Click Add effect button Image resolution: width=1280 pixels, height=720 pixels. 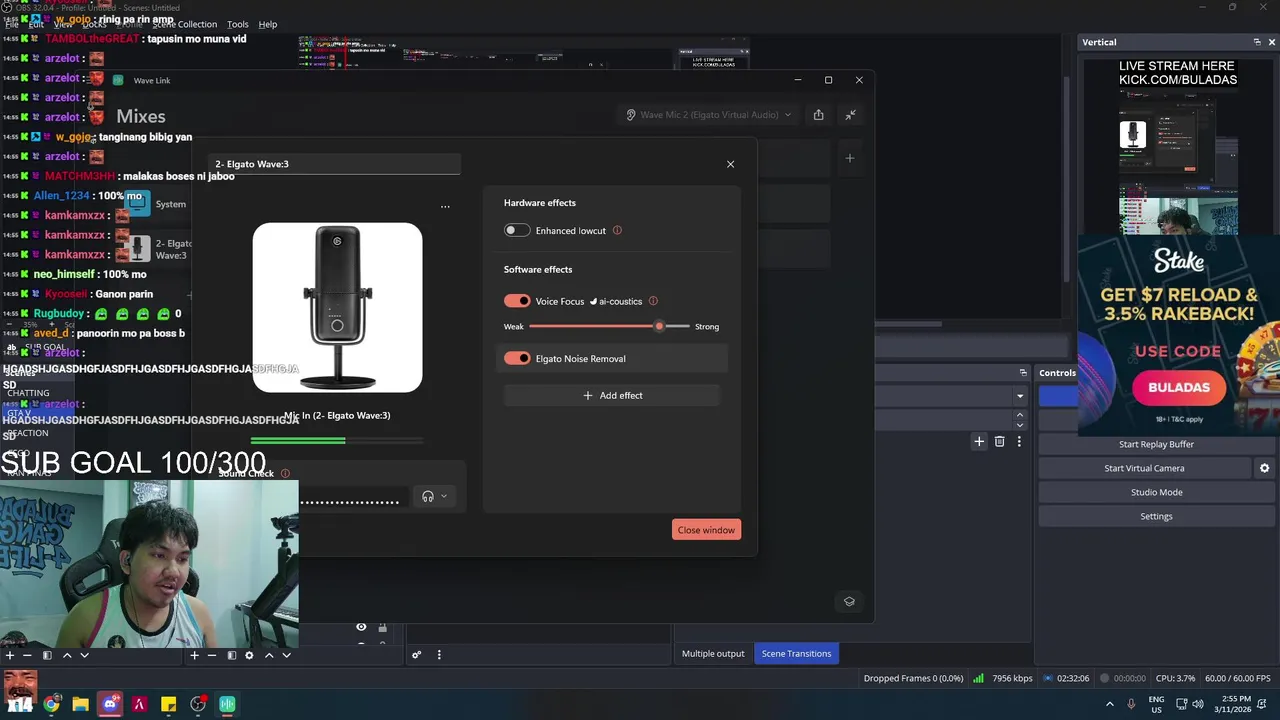[x=612, y=396]
